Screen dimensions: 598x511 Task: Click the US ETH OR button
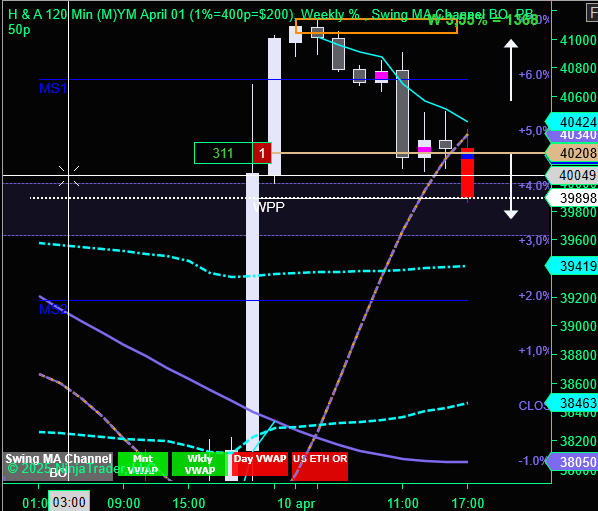pyautogui.click(x=320, y=464)
